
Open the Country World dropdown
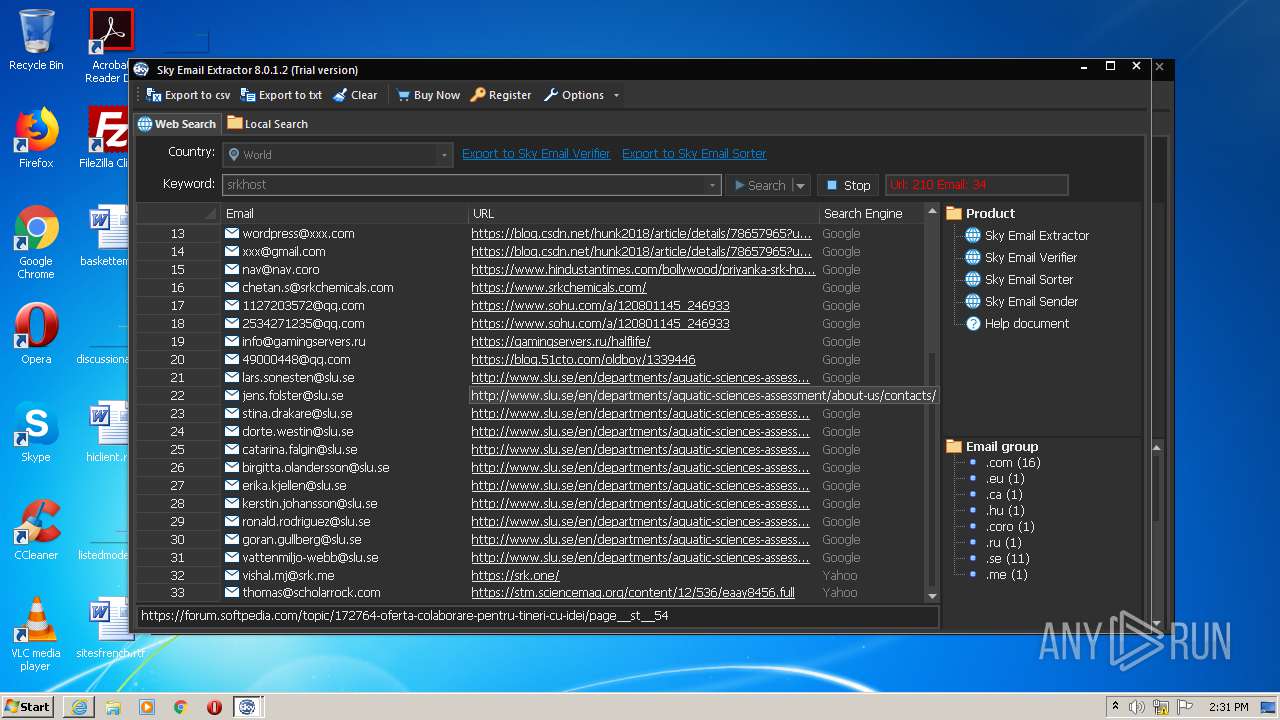[337, 155]
